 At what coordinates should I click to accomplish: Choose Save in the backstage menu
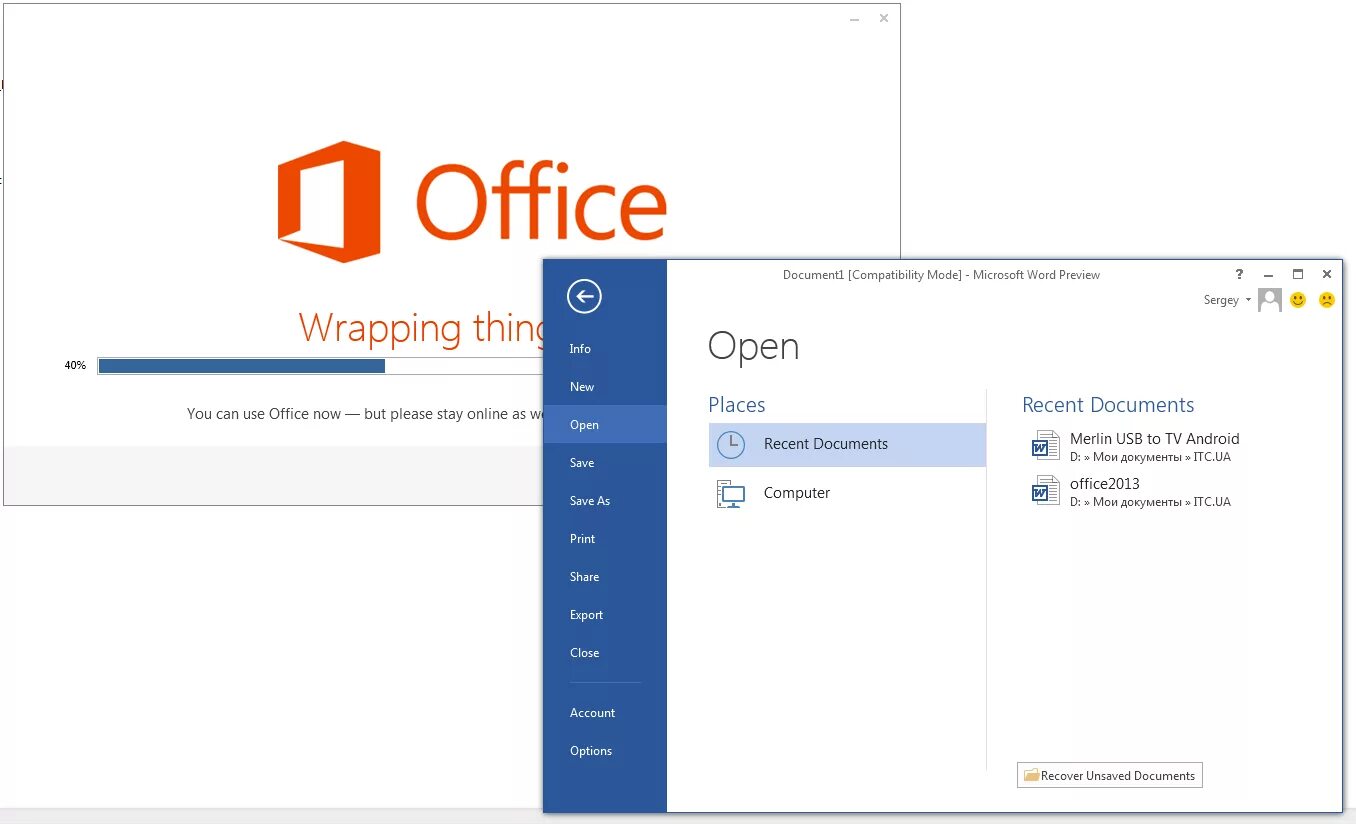605,463
